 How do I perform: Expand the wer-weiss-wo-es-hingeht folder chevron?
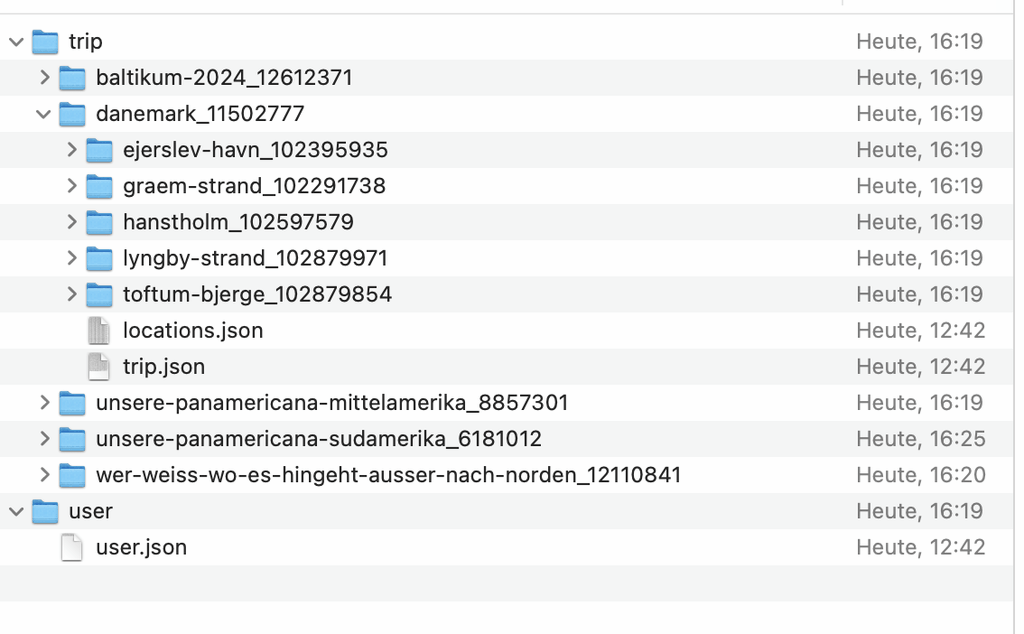click(44, 475)
